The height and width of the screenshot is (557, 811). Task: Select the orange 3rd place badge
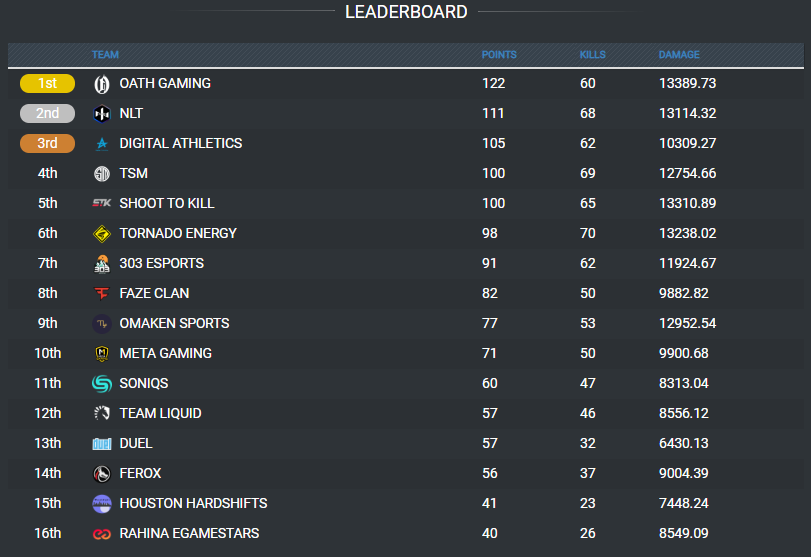[48, 143]
